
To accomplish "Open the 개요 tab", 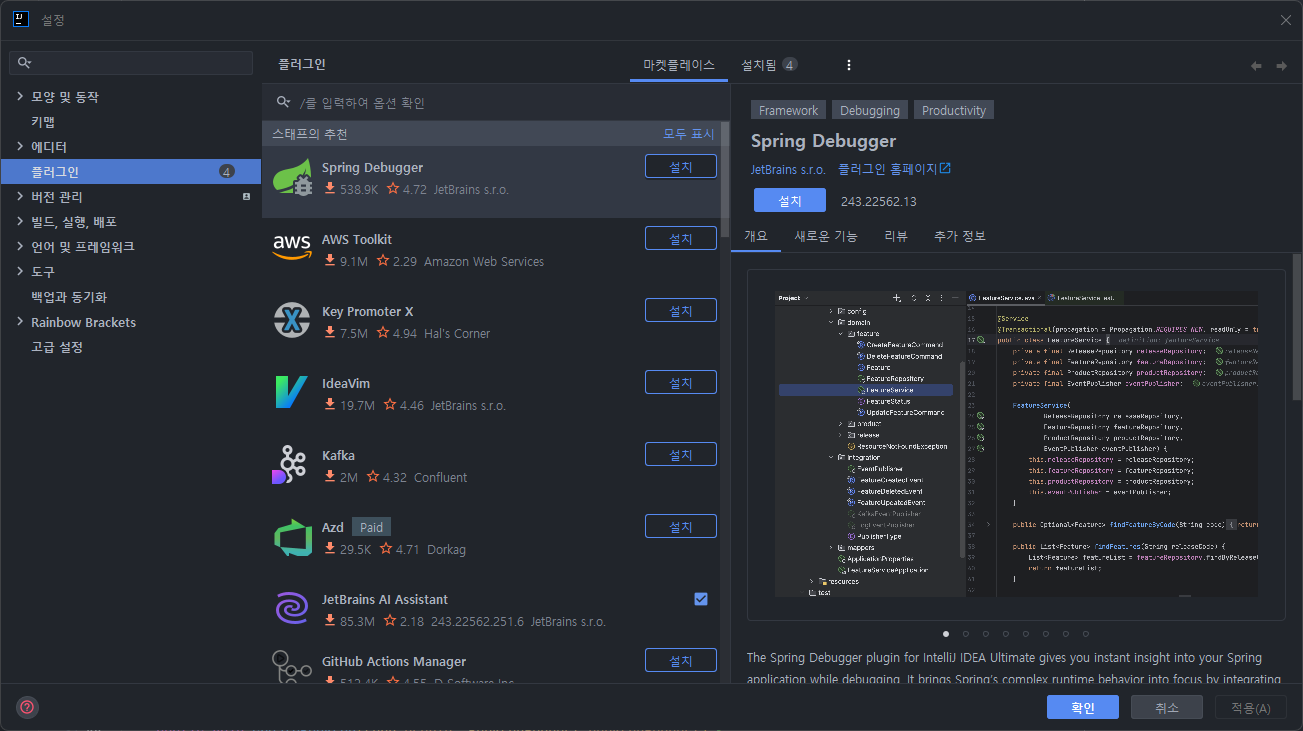I will point(756,236).
